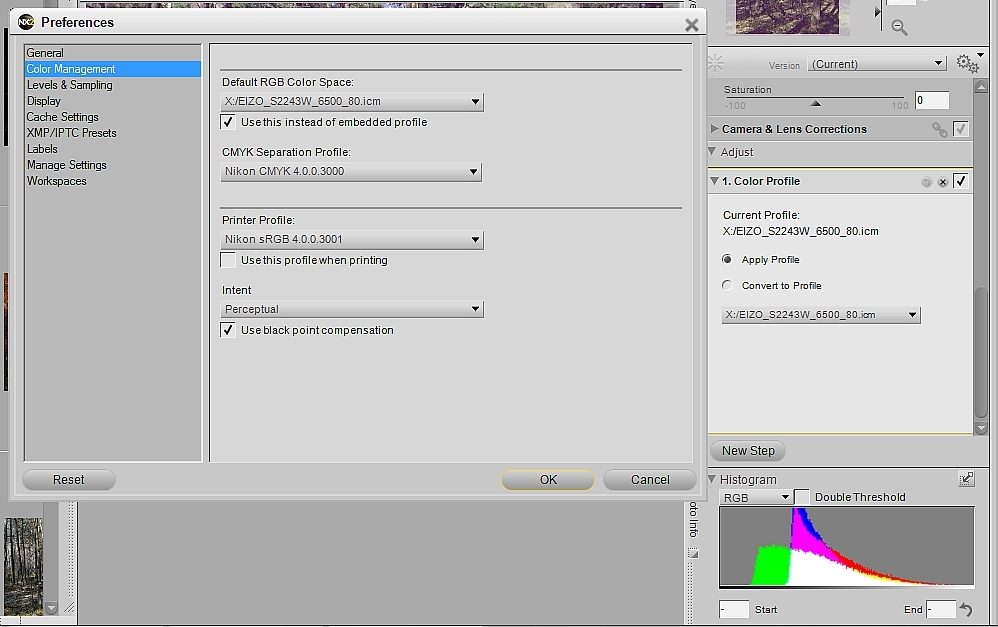Screen dimensions: 998x627
Task: Click the Reset button
Action: pos(69,480)
